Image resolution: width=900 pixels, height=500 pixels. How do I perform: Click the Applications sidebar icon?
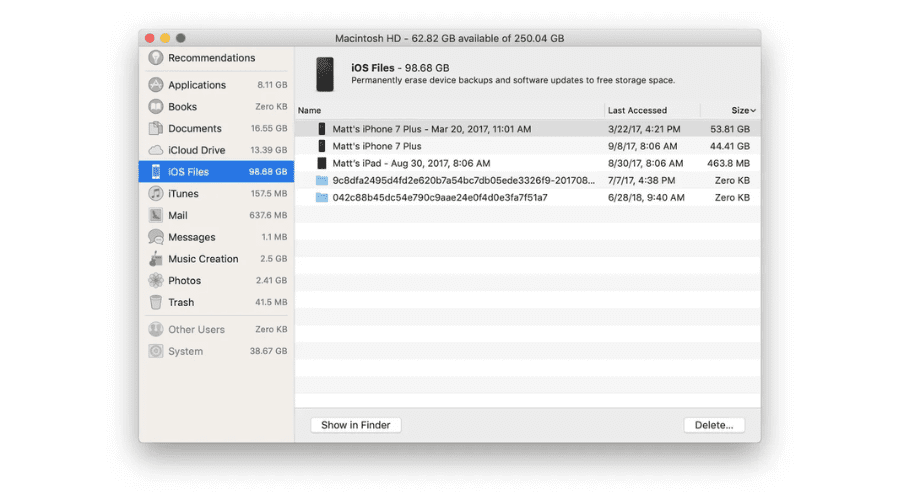coord(156,84)
